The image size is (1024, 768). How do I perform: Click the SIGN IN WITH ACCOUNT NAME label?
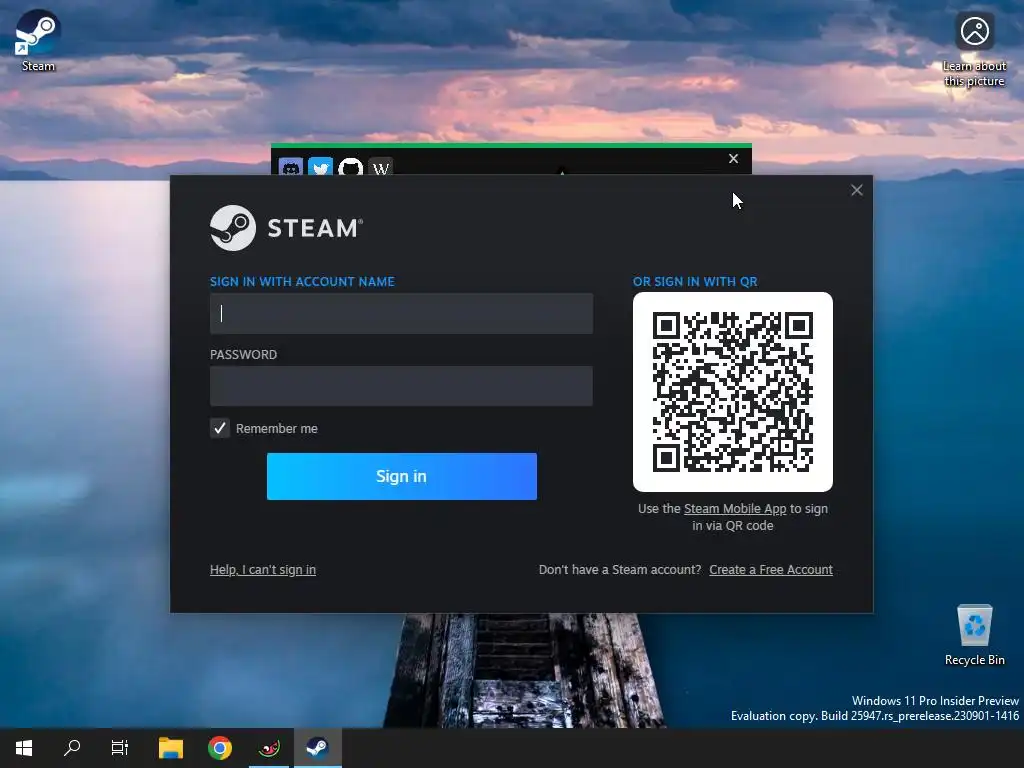pos(302,281)
